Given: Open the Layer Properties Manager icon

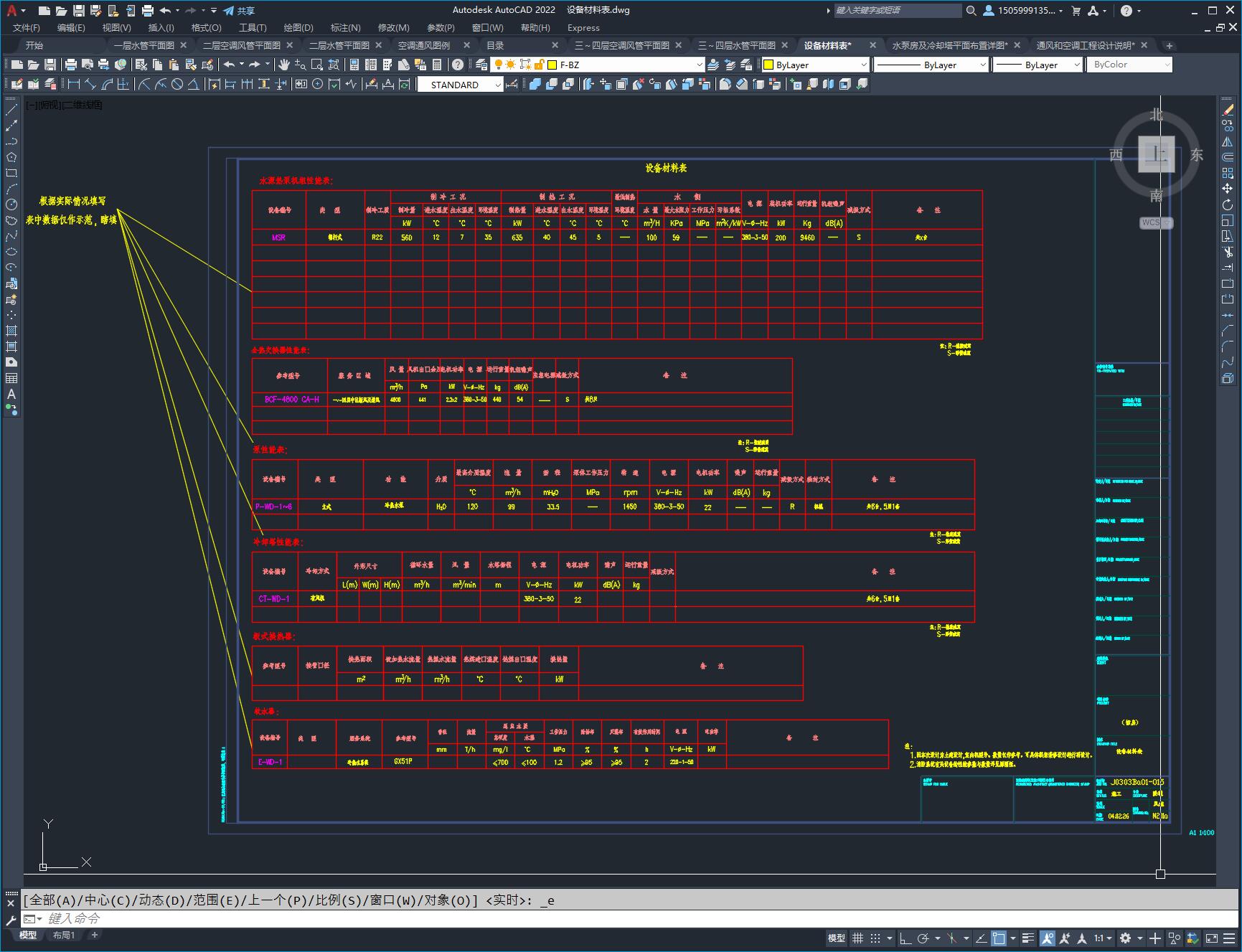Looking at the screenshot, I should 481,65.
